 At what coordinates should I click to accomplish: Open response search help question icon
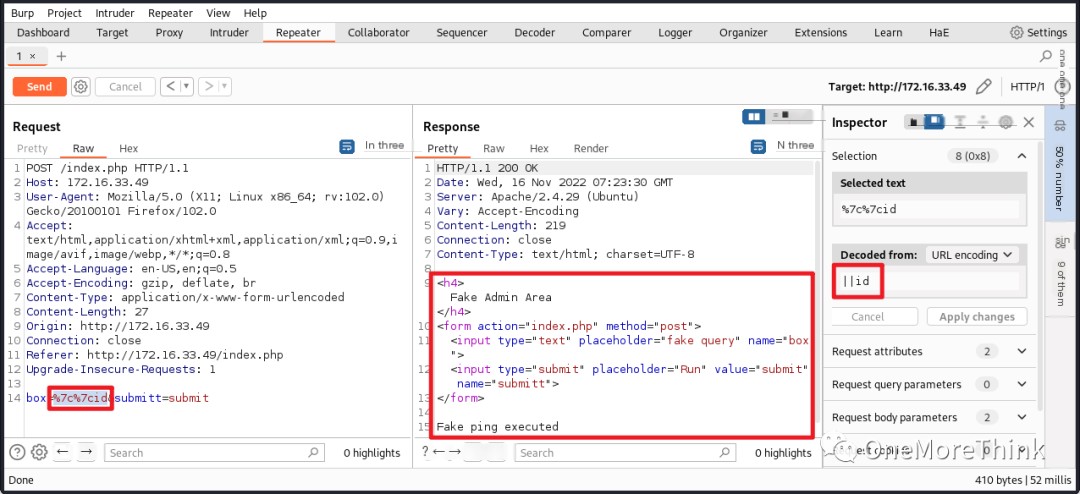tap(426, 452)
